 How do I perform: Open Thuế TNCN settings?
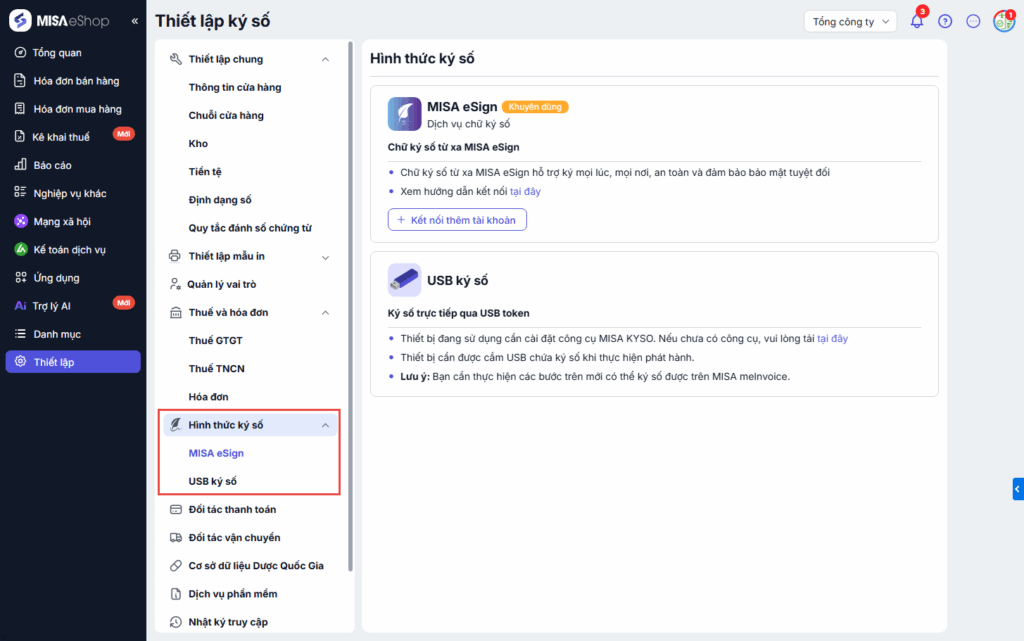[x=216, y=368]
